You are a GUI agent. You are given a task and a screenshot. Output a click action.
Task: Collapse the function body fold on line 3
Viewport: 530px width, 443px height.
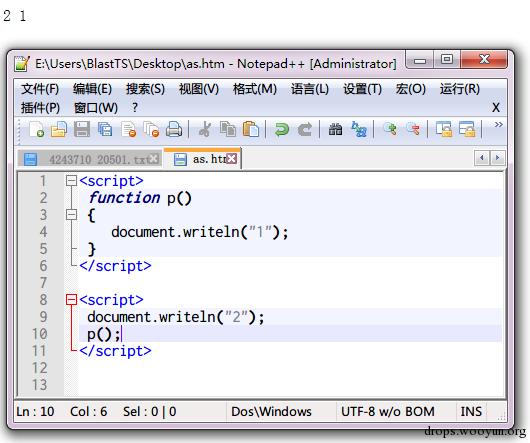tap(71, 215)
